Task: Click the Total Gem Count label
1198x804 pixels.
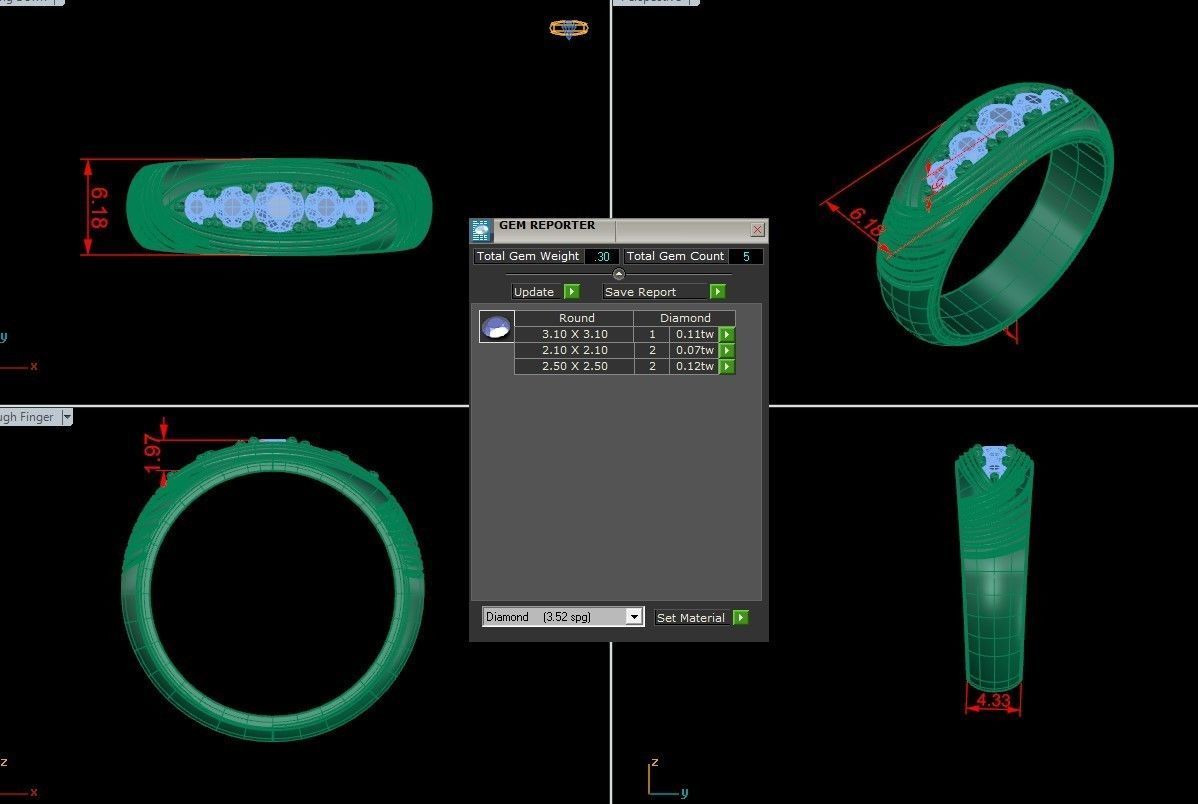Action: (675, 256)
